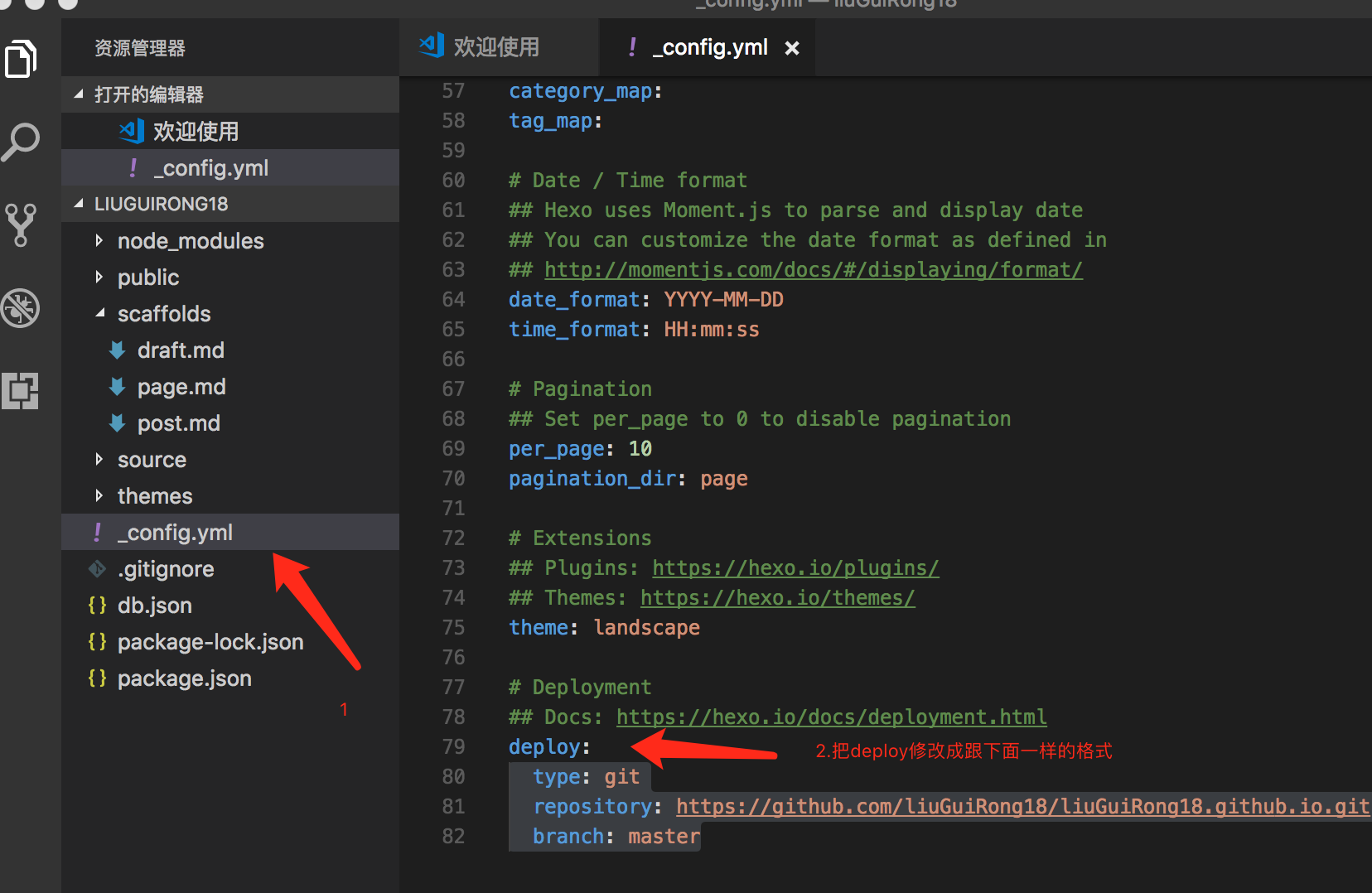The width and height of the screenshot is (1372, 893).
Task: Place cursor on line number 75
Action: pyautogui.click(x=453, y=628)
